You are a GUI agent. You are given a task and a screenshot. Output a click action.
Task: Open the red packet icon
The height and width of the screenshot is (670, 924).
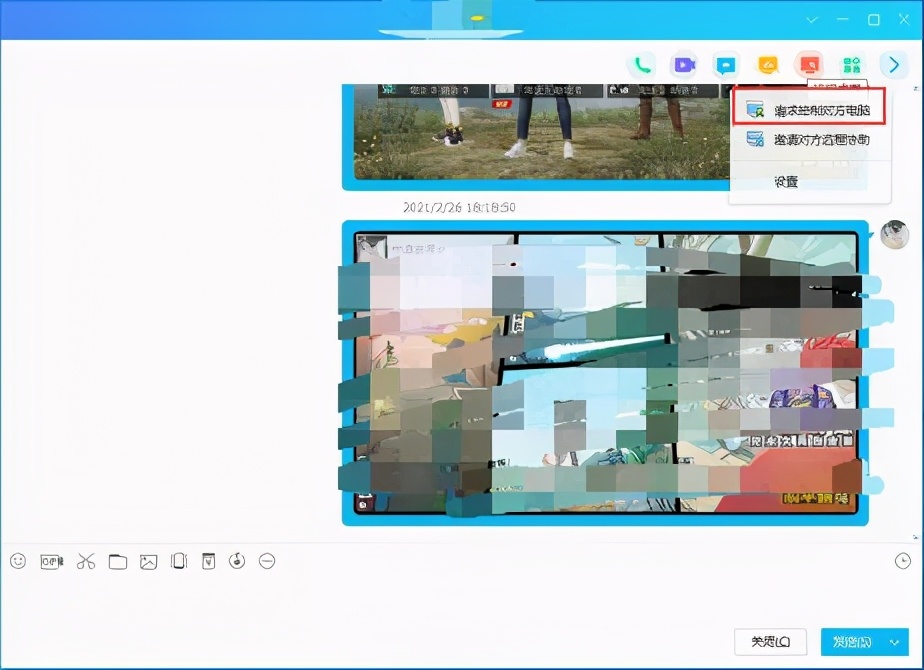tap(209, 561)
